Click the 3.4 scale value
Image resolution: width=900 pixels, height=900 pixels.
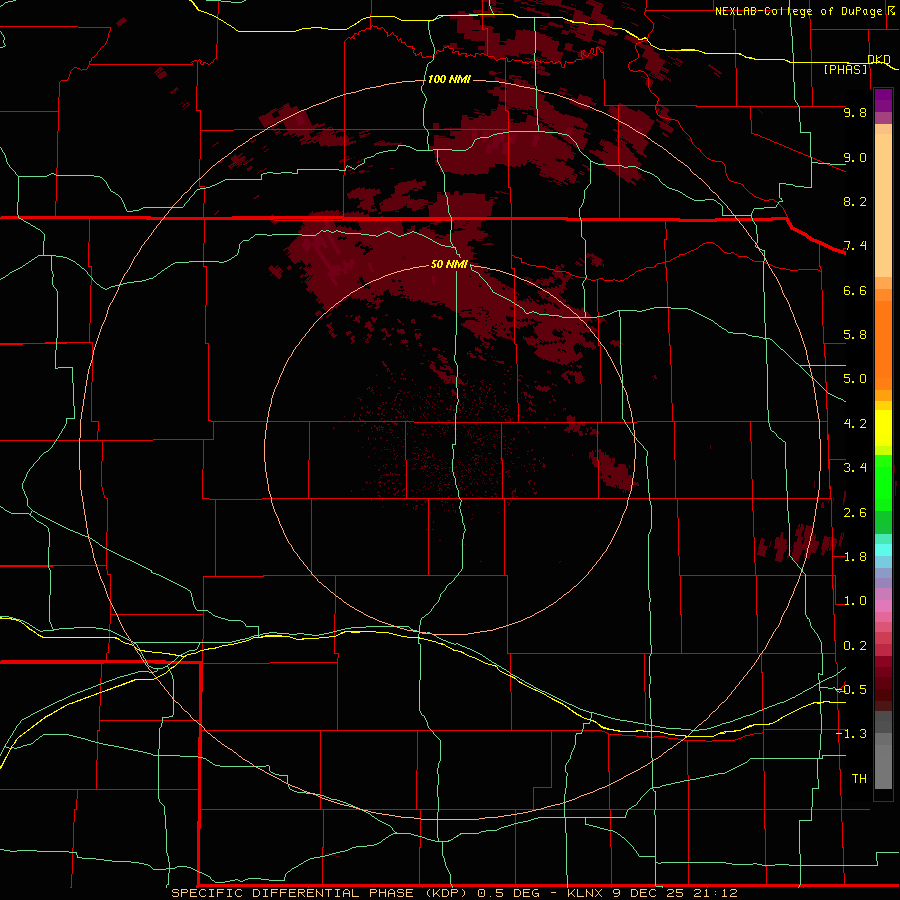[x=855, y=468]
